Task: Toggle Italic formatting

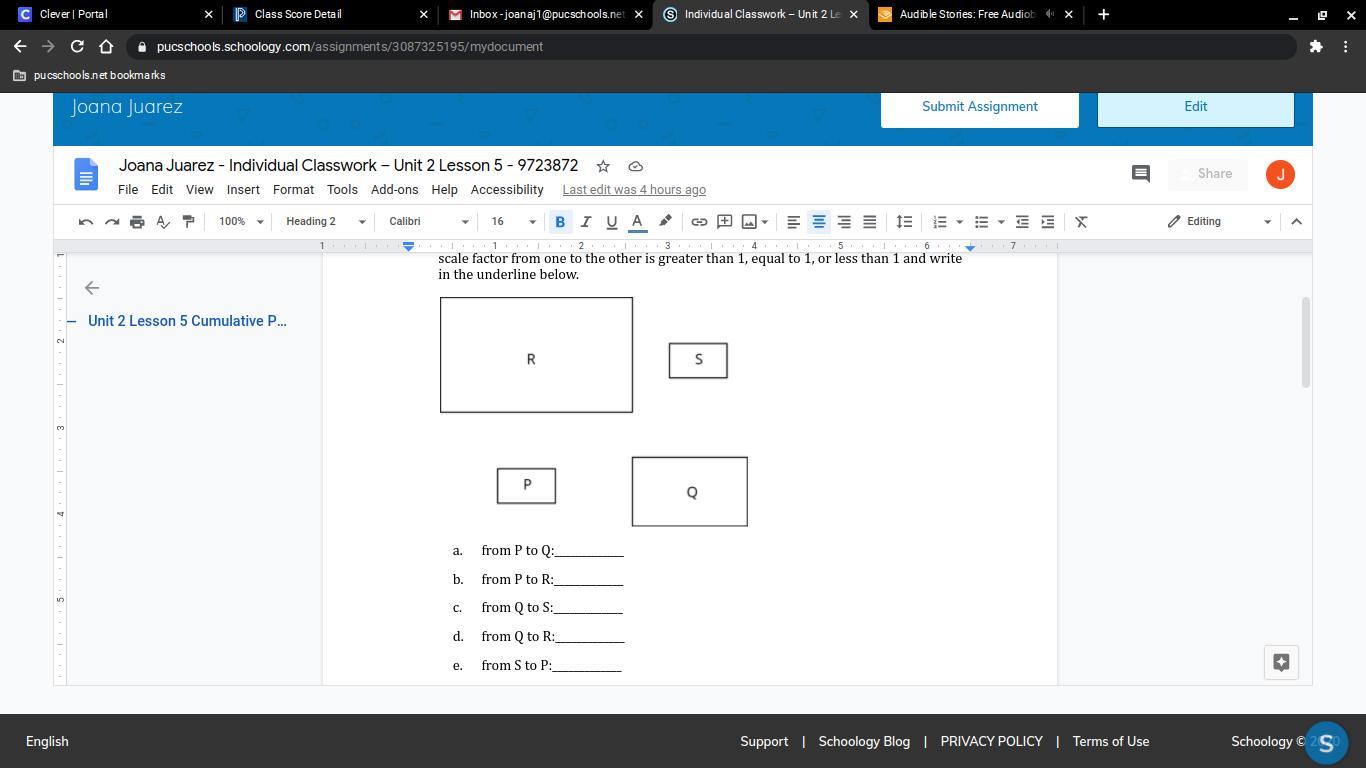Action: click(586, 222)
